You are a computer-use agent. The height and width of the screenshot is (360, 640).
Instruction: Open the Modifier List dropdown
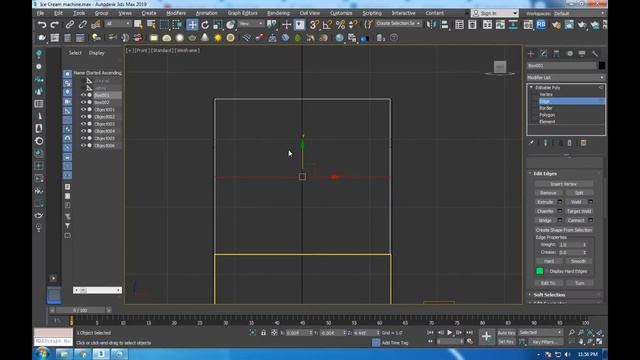click(566, 78)
